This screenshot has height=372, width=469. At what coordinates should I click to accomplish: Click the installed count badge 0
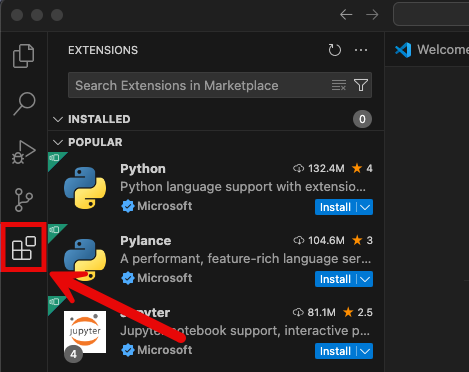tap(362, 119)
